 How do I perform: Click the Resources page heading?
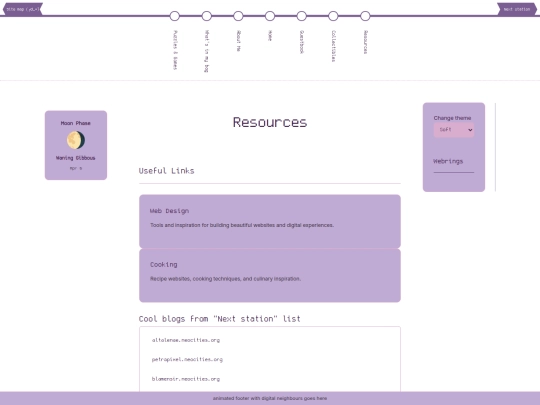tap(270, 122)
